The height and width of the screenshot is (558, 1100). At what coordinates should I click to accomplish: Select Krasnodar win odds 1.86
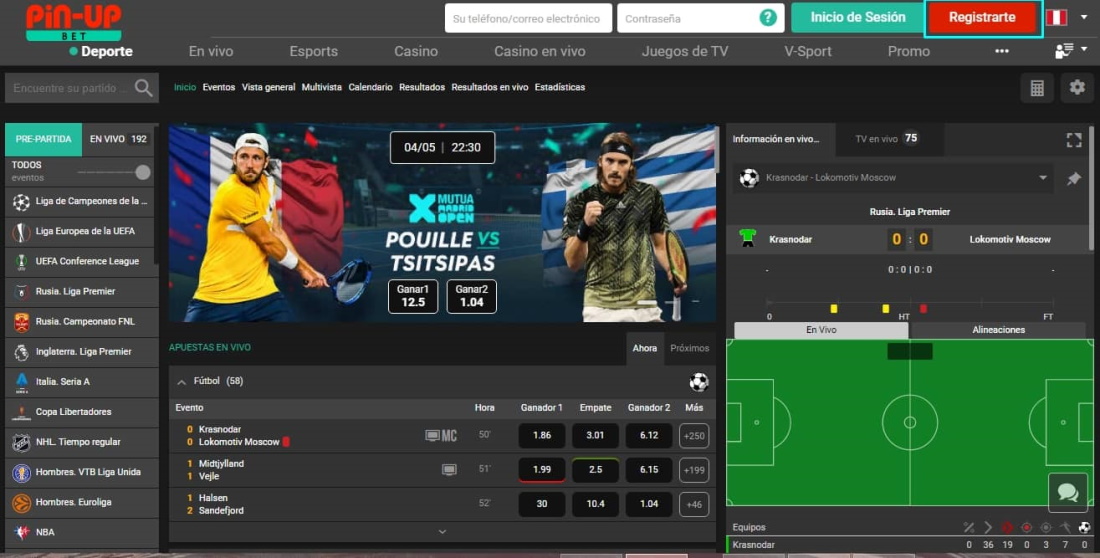[542, 436]
